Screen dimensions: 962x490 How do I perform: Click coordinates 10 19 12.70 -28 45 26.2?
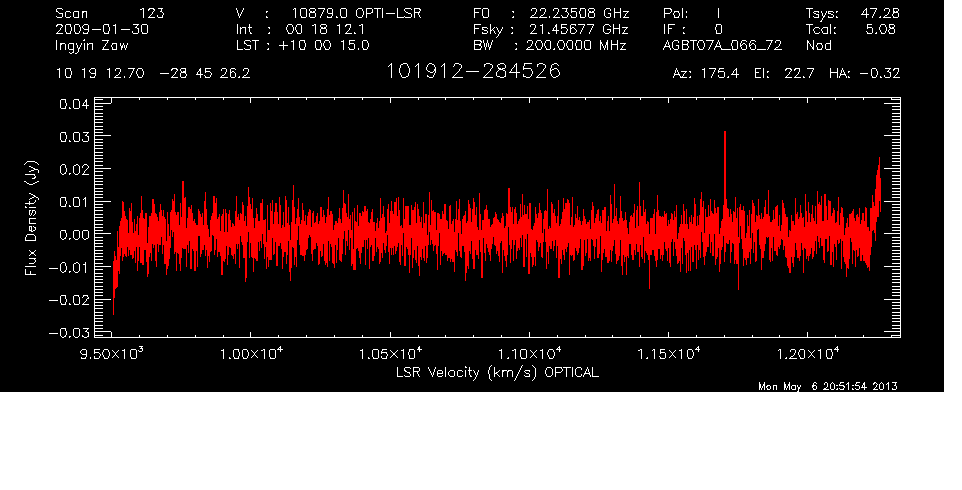pyautogui.click(x=153, y=73)
